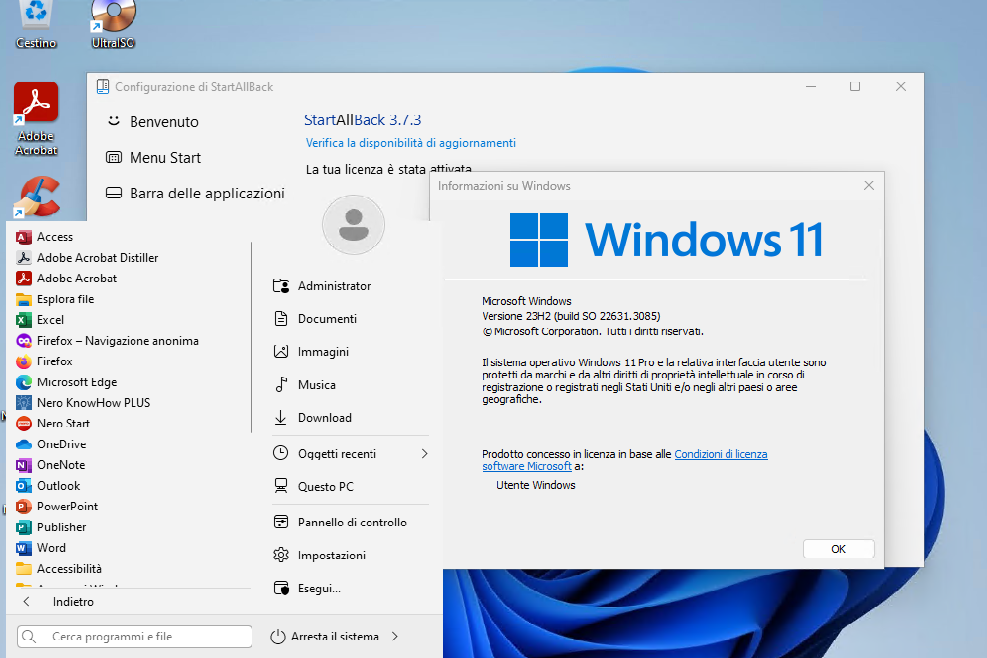This screenshot has width=987, height=658.
Task: Expand shutdown options arrow next to Arresta
Action: 395,636
